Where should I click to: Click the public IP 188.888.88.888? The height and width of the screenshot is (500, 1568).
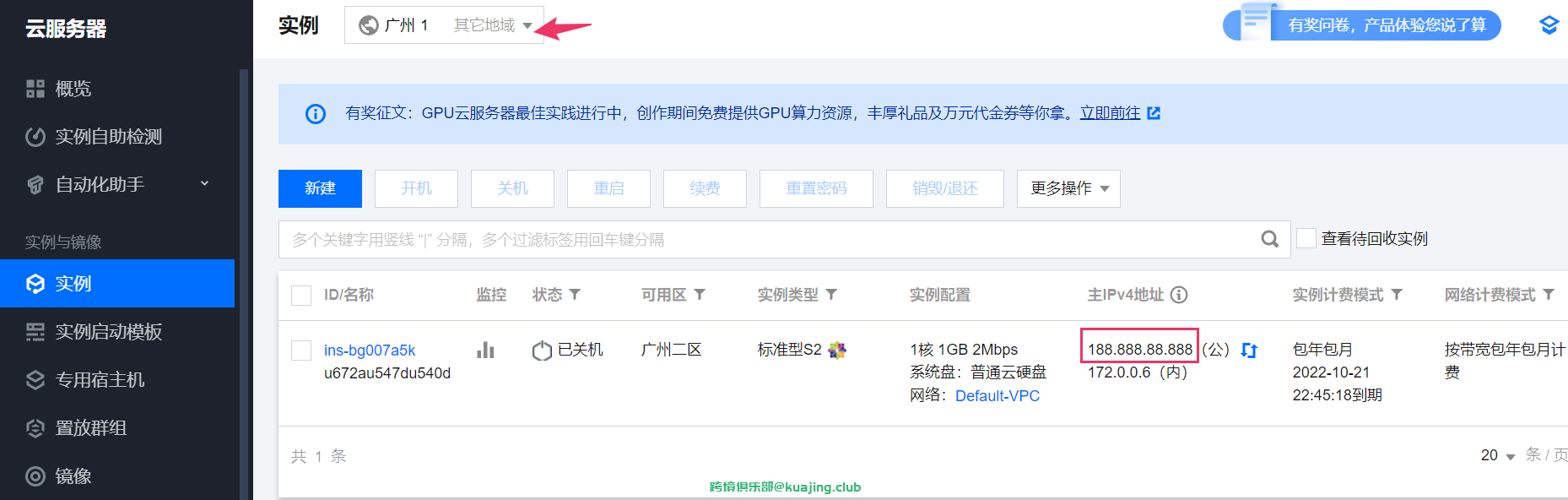click(1140, 350)
